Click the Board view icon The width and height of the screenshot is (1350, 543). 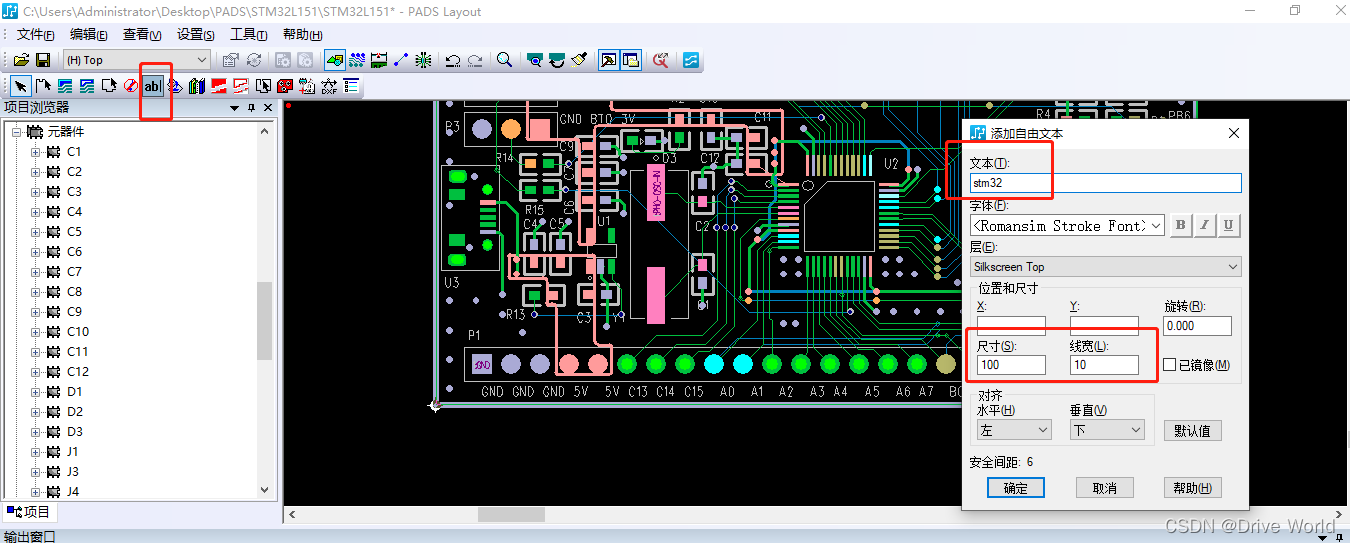coord(535,60)
